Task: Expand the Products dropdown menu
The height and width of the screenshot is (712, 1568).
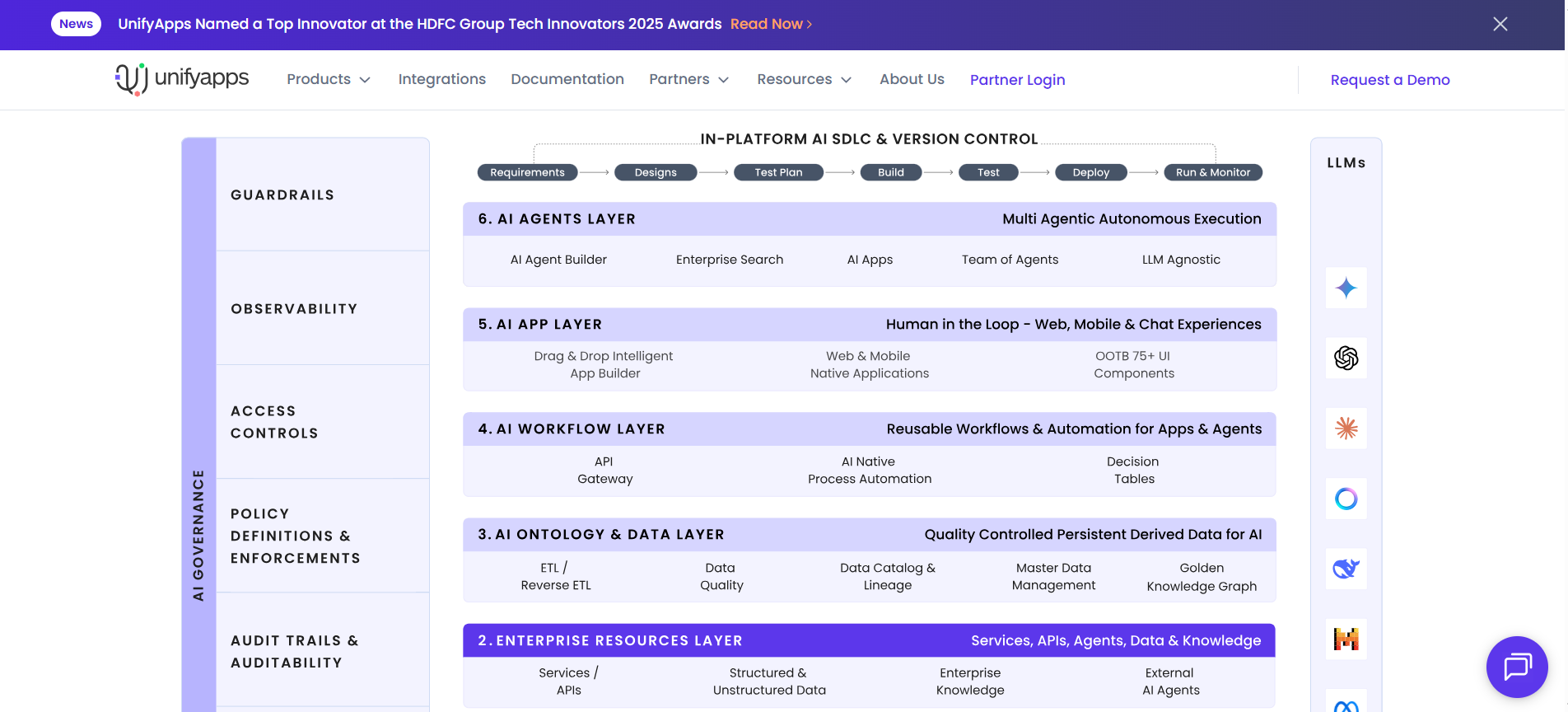Action: 328,79
